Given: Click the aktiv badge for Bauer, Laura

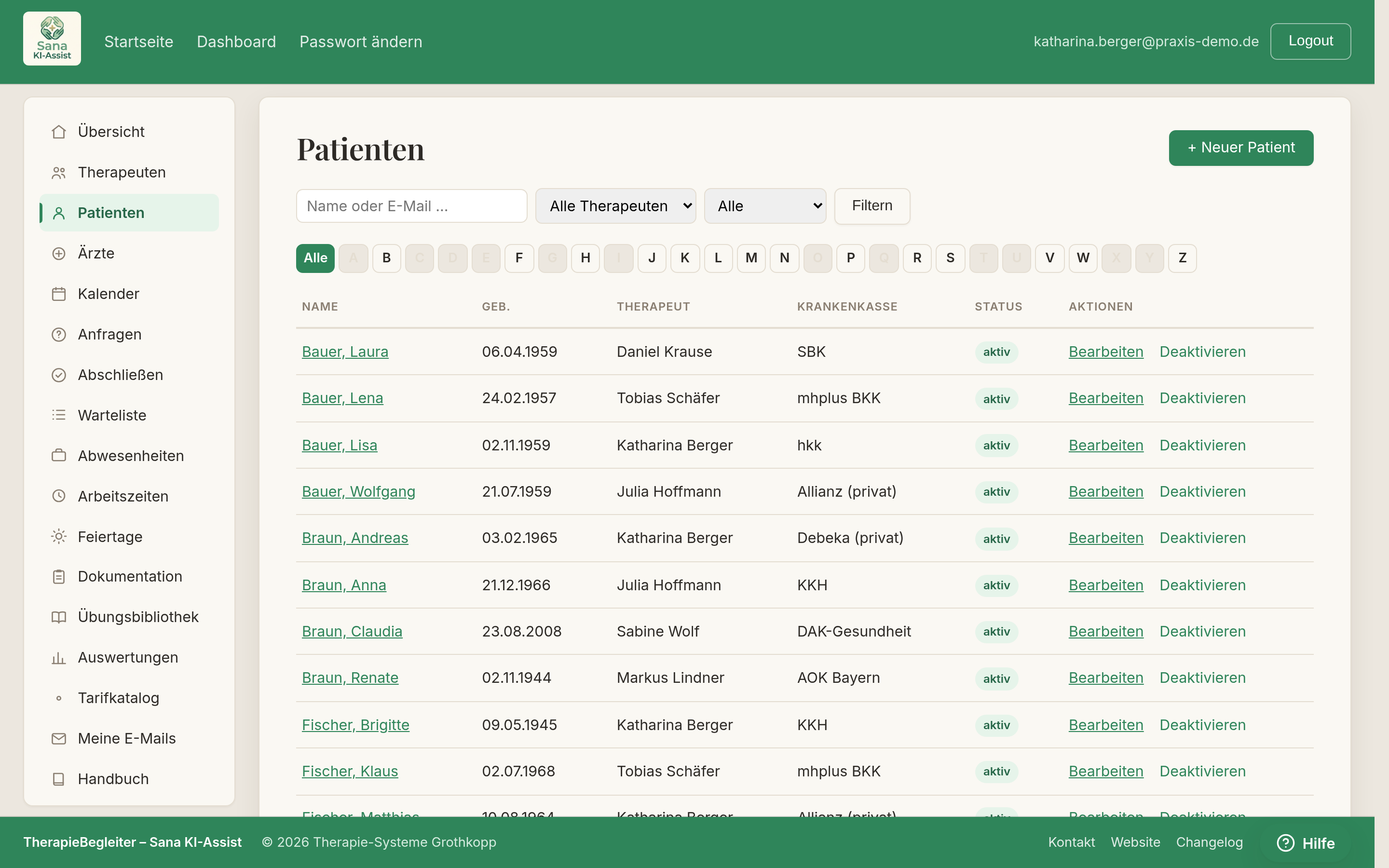Looking at the screenshot, I should coord(996,352).
